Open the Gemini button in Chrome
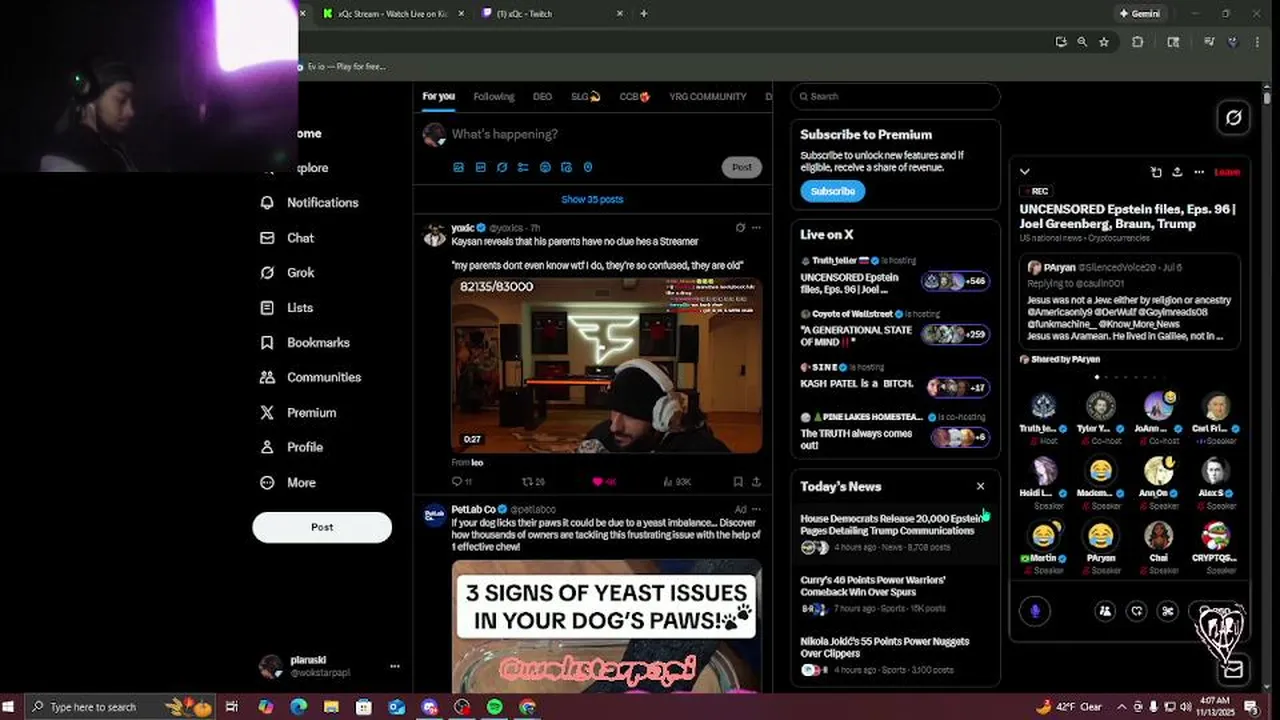Viewport: 1280px width, 720px height. click(x=1139, y=14)
